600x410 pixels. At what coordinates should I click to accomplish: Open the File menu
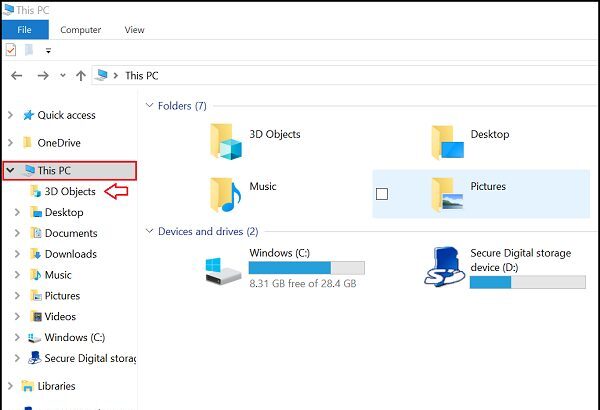click(x=24, y=30)
